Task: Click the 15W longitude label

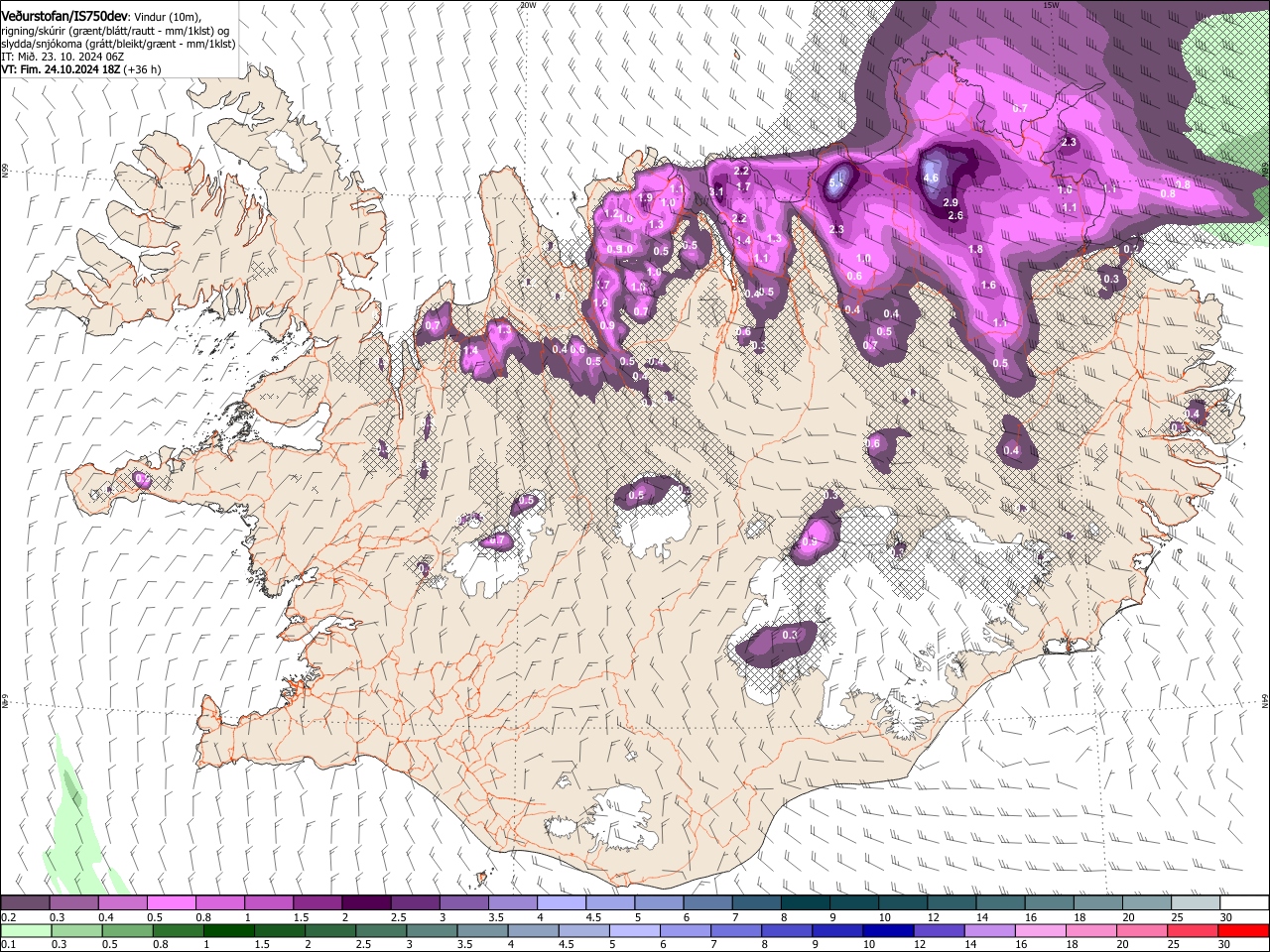Action: click(1051, 5)
